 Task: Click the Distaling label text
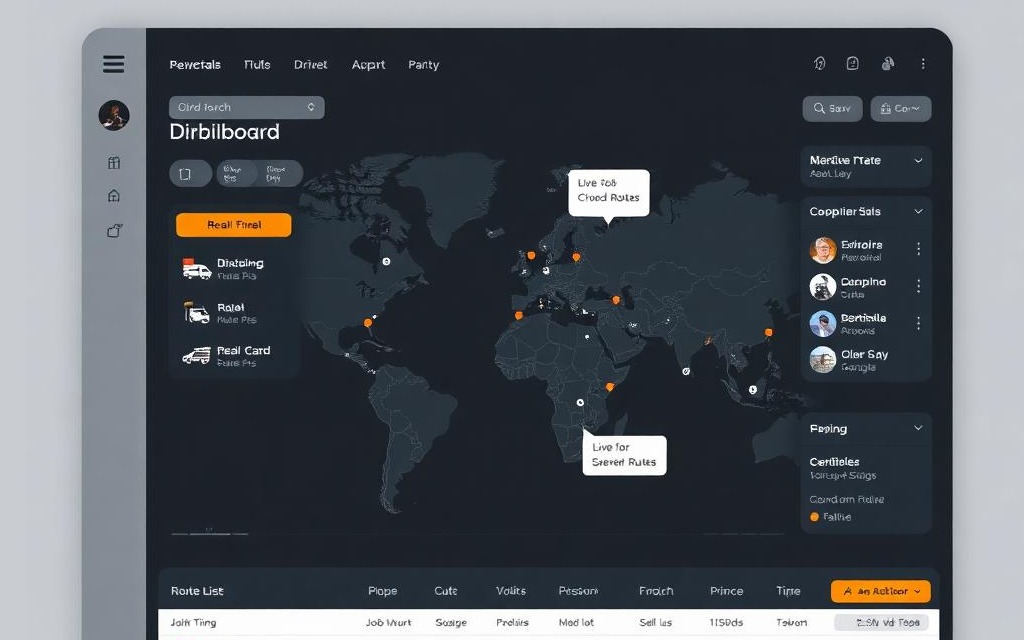240,263
